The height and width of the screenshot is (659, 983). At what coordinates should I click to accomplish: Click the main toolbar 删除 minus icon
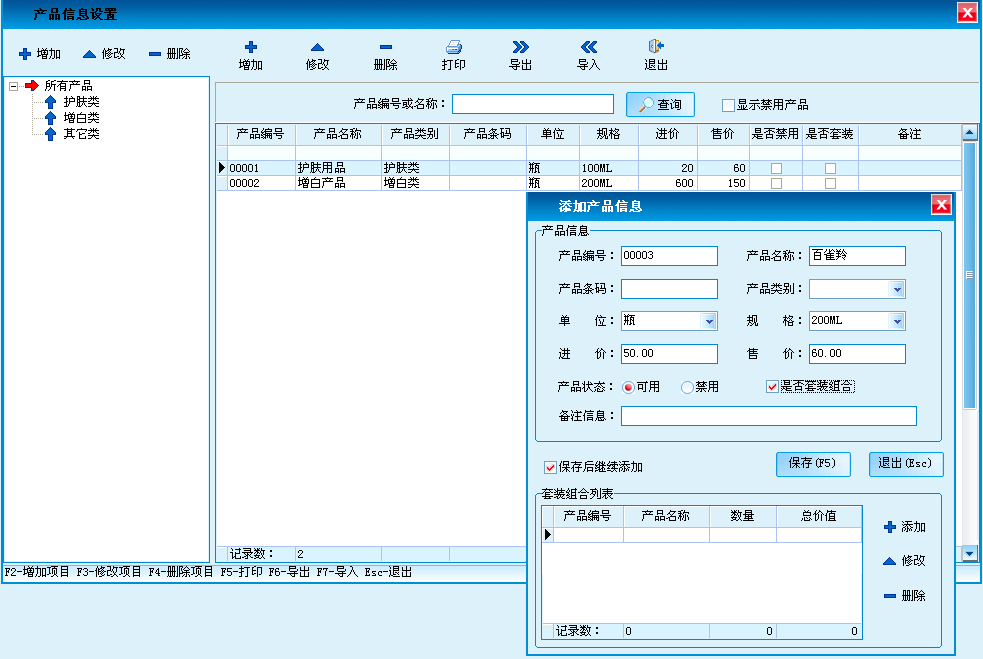tap(385, 47)
